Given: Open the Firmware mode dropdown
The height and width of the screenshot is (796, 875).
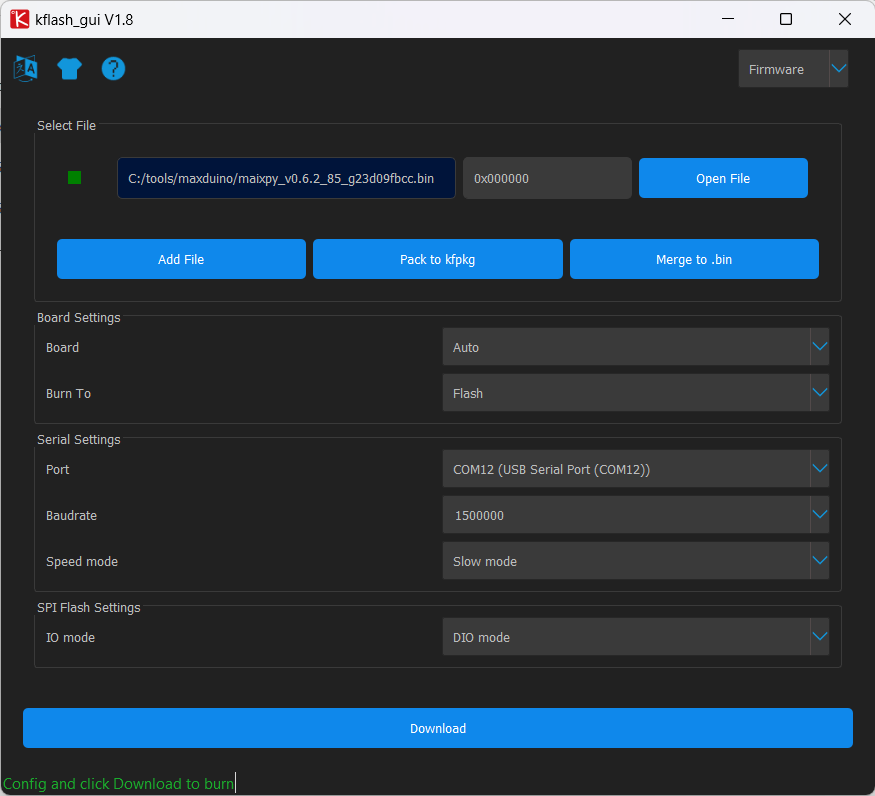Looking at the screenshot, I should click(x=793, y=69).
